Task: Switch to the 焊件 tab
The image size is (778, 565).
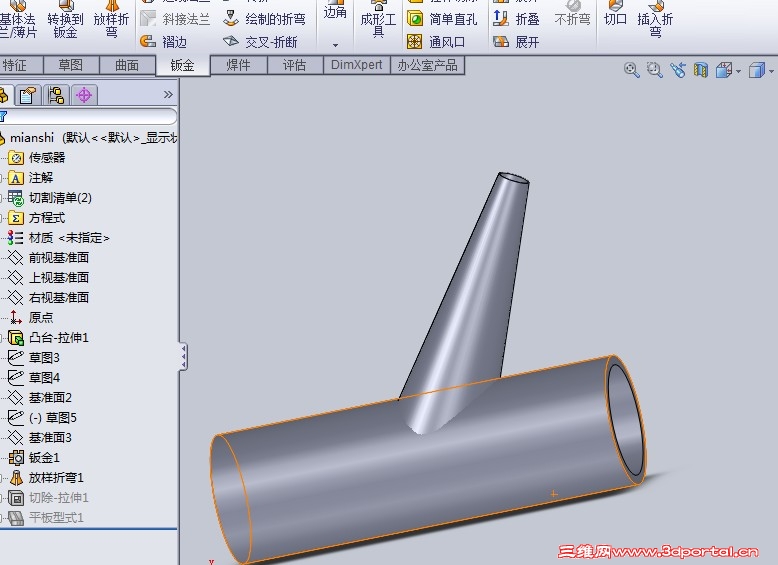Action: (x=239, y=65)
